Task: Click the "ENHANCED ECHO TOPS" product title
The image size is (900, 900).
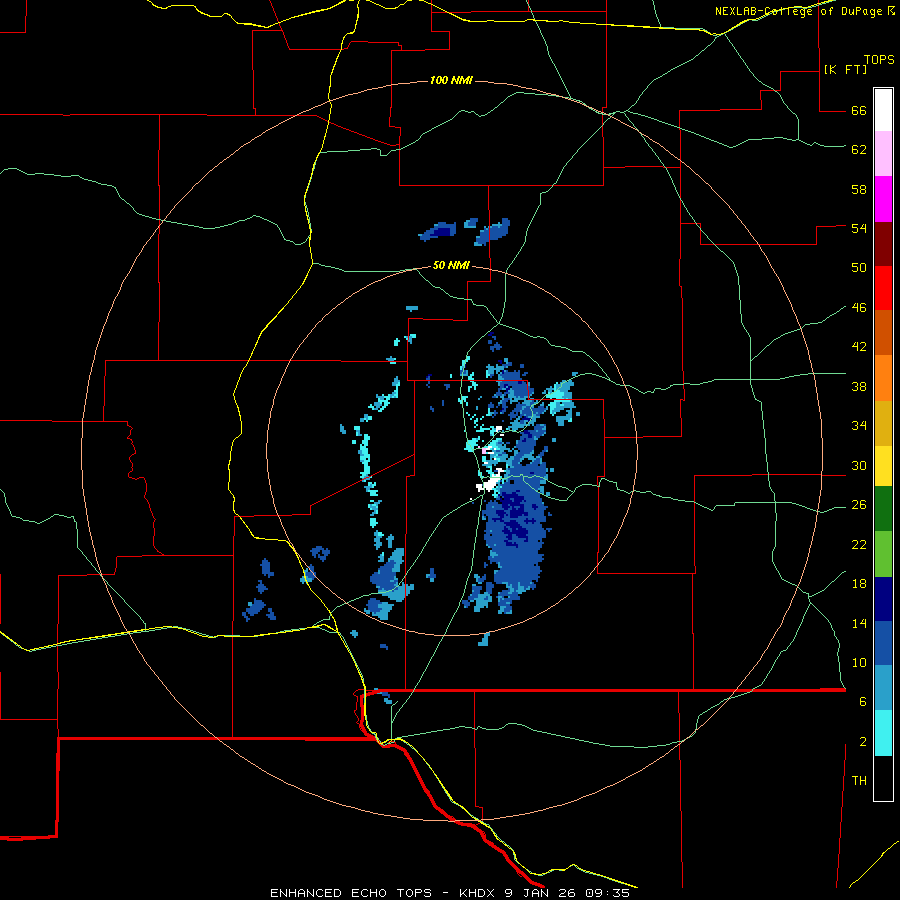Action: 351,893
